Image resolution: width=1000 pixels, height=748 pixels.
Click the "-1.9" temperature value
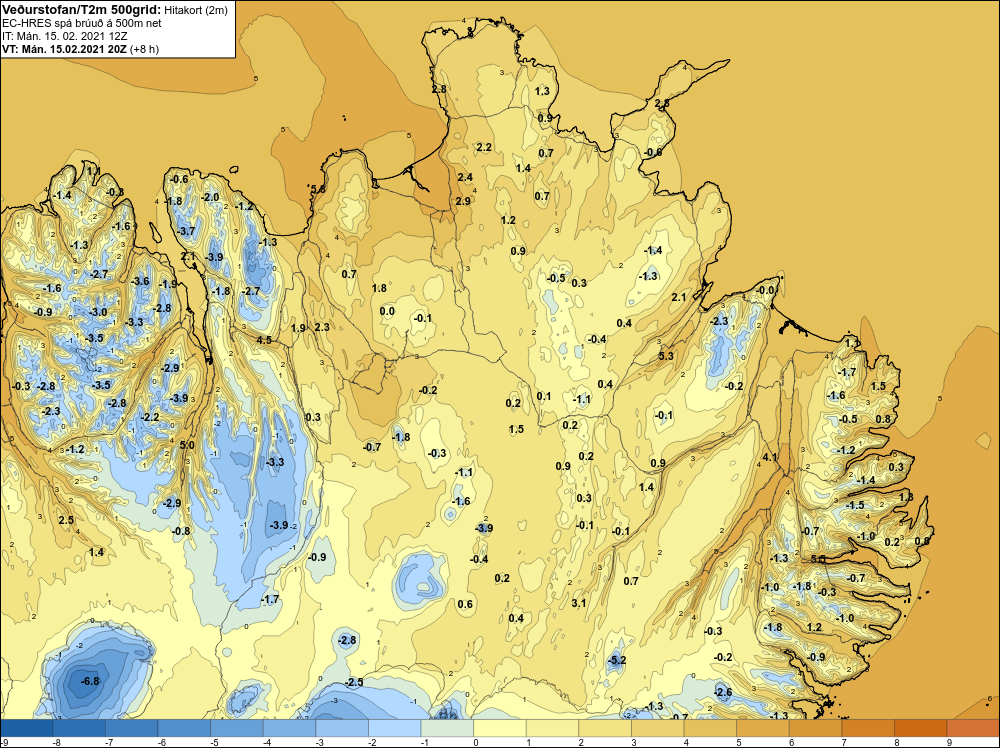tap(168, 284)
